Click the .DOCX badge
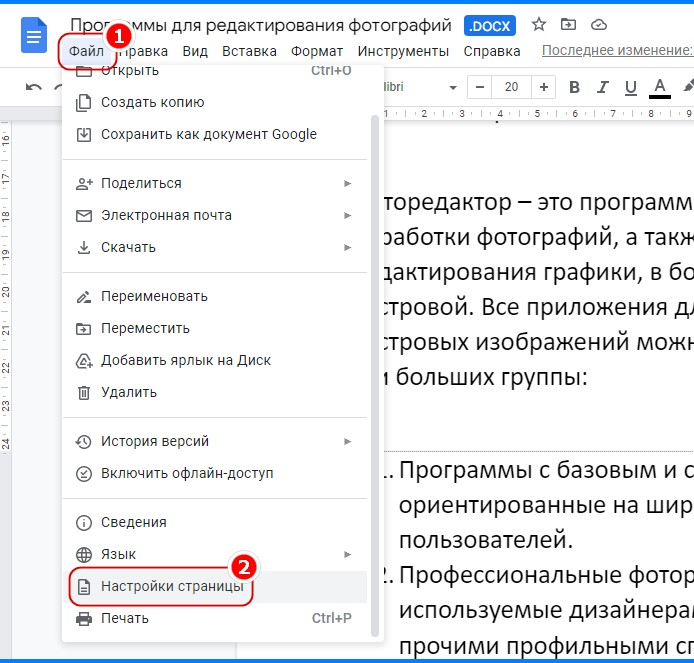This screenshot has height=663, width=694. pyautogui.click(x=491, y=25)
